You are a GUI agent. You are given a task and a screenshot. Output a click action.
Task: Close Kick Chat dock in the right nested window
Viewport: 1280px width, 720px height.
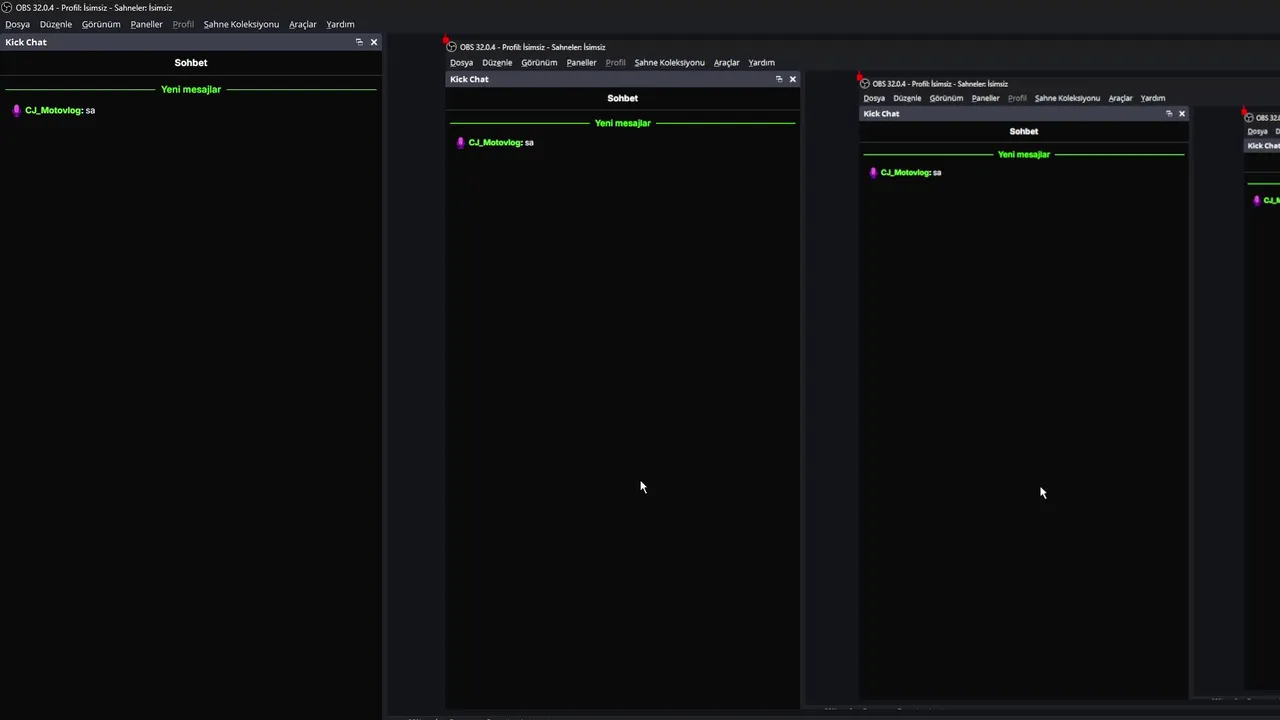[x=1182, y=114]
